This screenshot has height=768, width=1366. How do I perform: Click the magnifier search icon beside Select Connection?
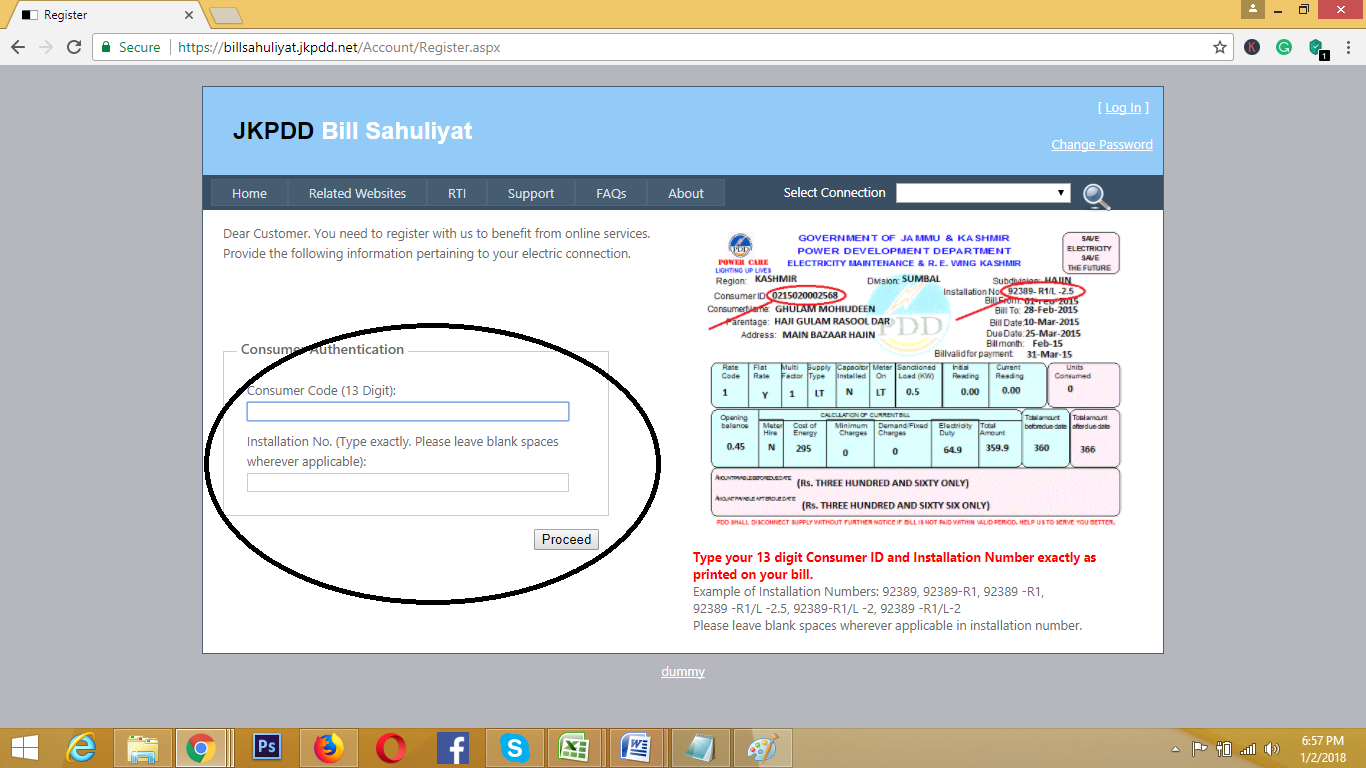point(1097,196)
